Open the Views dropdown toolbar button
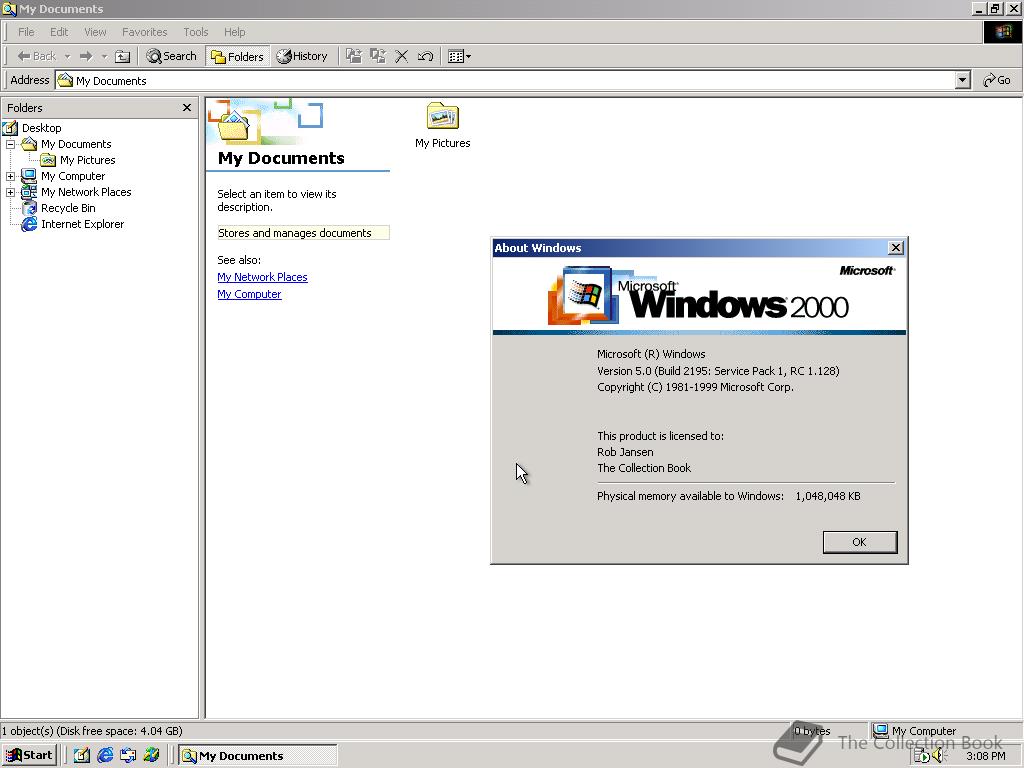 [x=460, y=56]
